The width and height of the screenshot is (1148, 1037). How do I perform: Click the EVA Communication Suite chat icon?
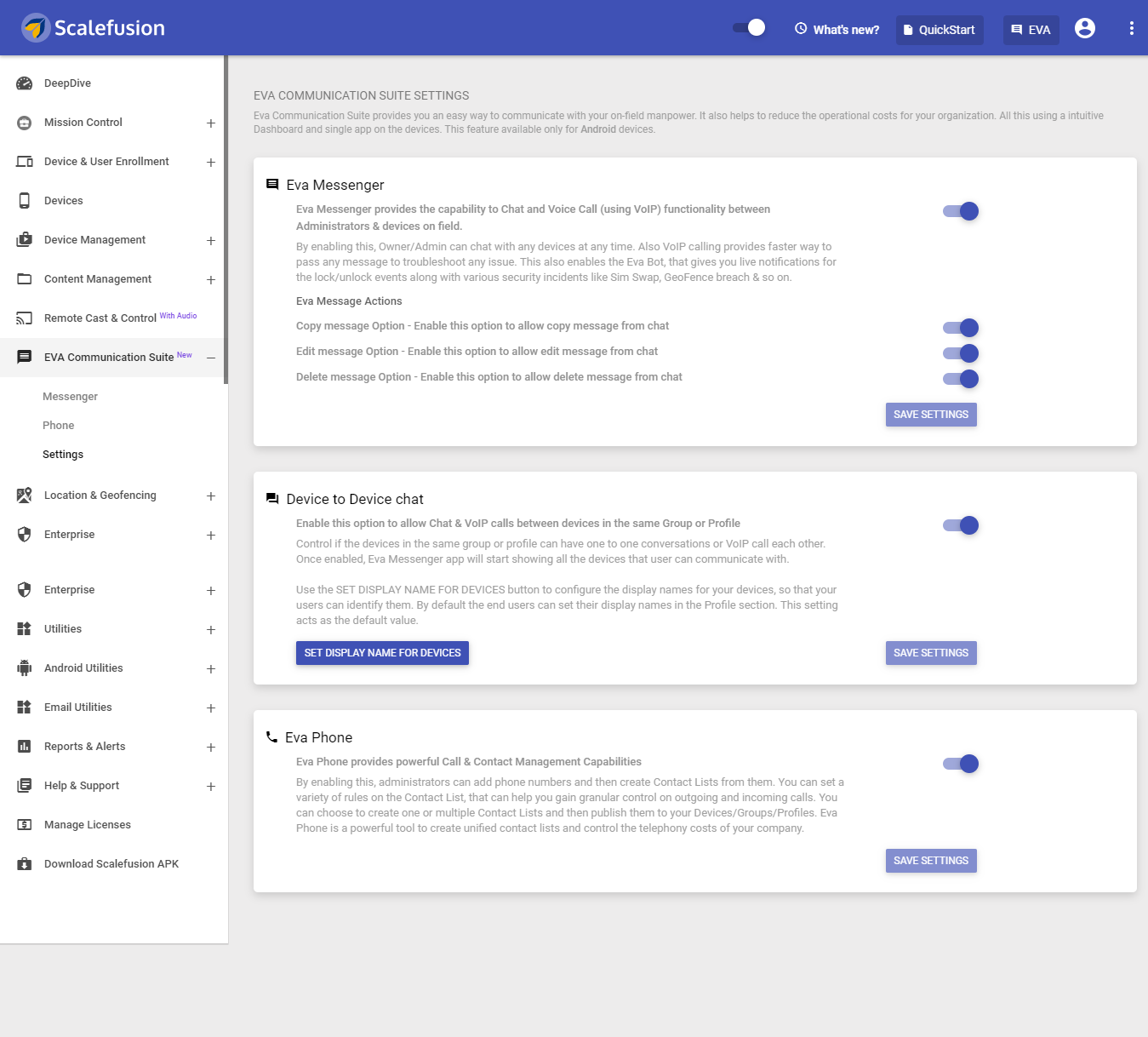pos(25,358)
